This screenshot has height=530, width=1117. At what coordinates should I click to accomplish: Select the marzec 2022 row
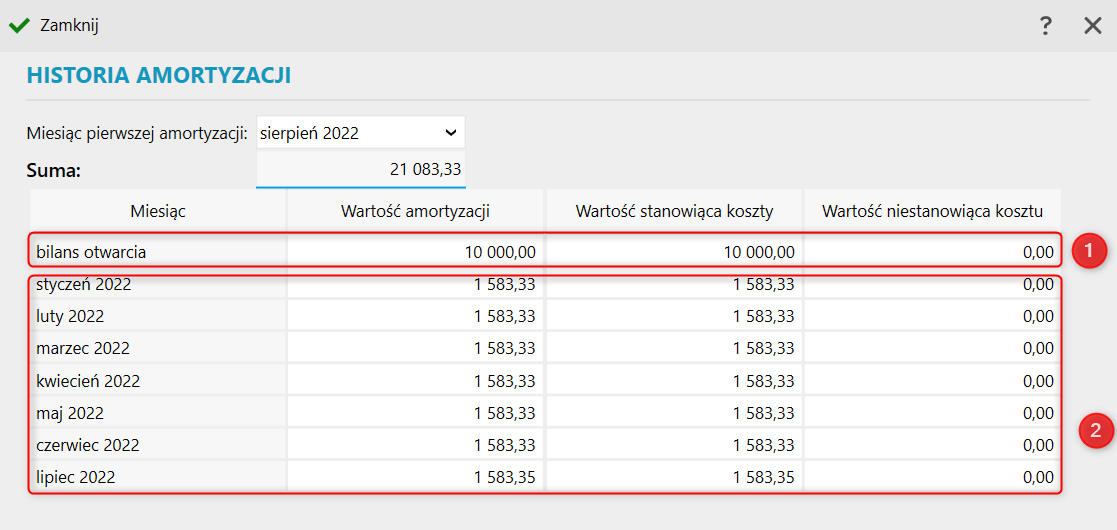click(x=545, y=348)
